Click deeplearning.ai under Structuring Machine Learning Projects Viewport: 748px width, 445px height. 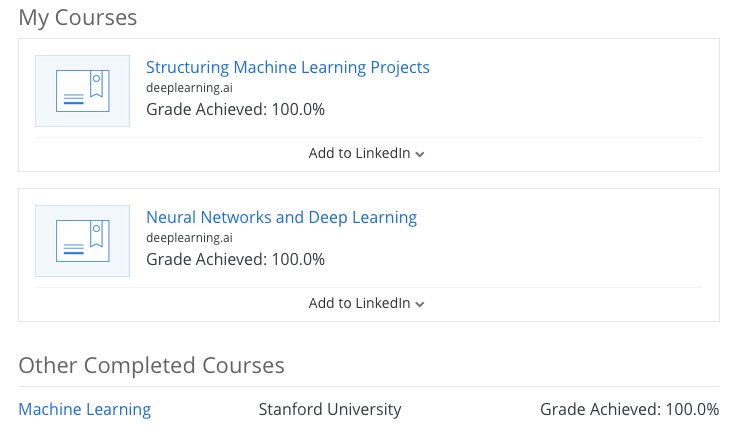pos(189,89)
